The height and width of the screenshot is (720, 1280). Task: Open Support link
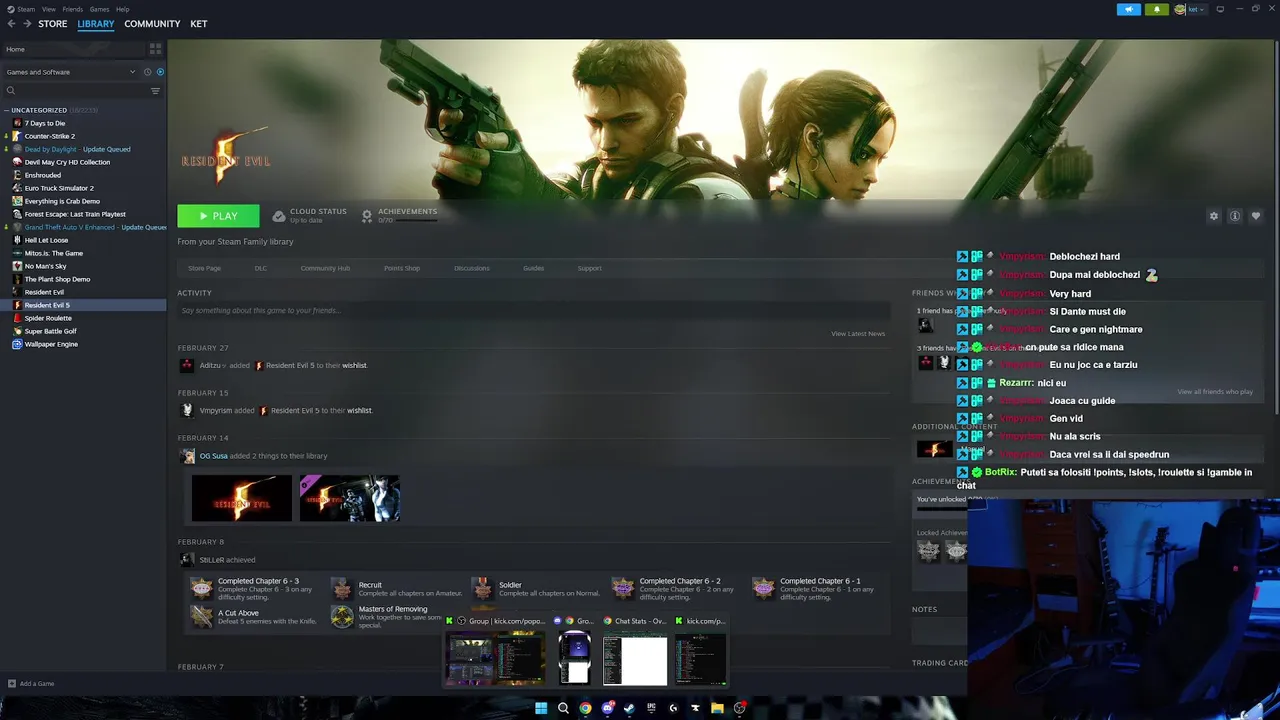pos(589,268)
